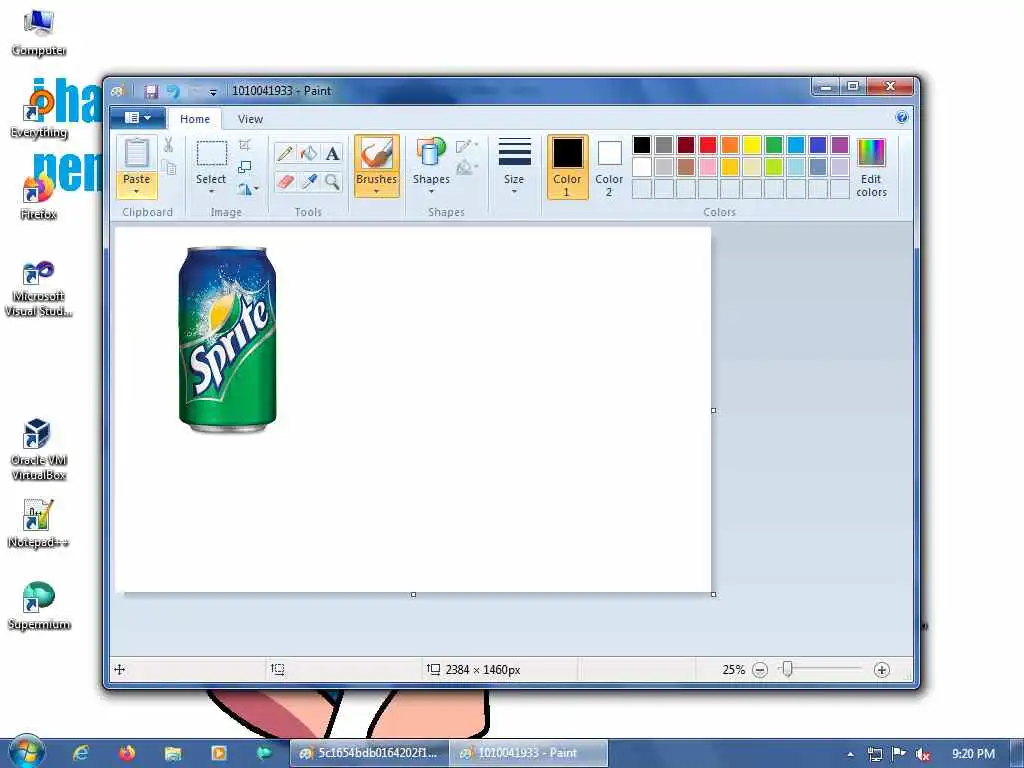The image size is (1024, 768).
Task: Activate the Color 2 button
Action: (609, 167)
